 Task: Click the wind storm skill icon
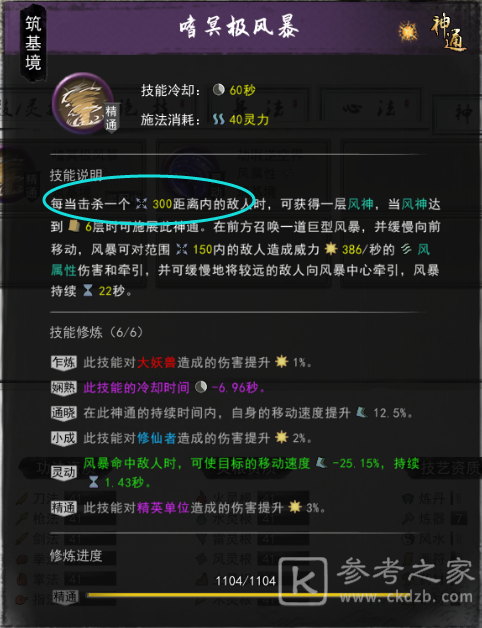tap(83, 103)
